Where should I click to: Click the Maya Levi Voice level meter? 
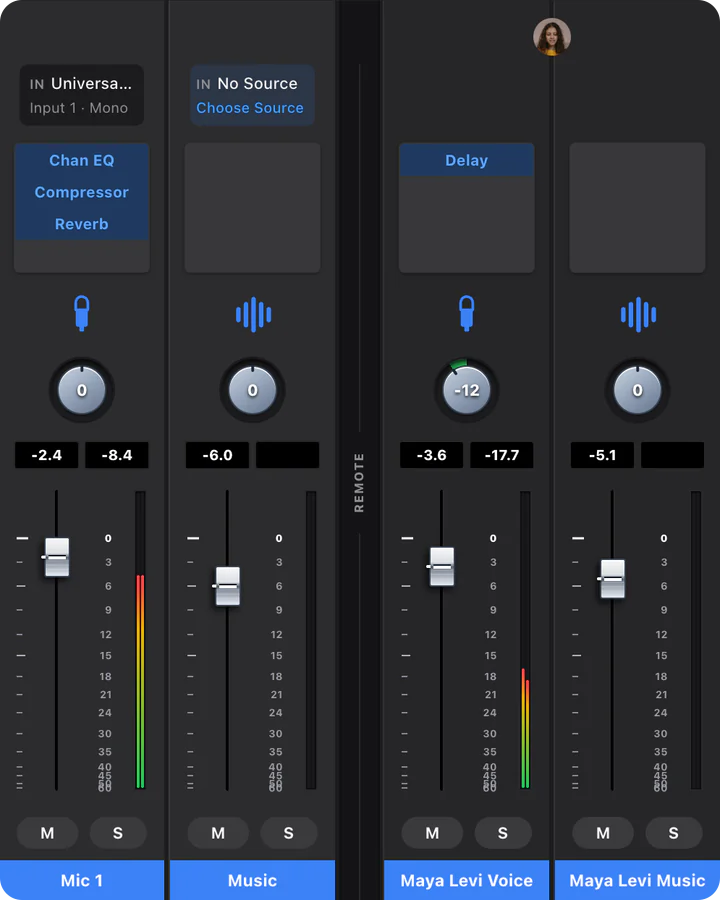tap(525, 640)
